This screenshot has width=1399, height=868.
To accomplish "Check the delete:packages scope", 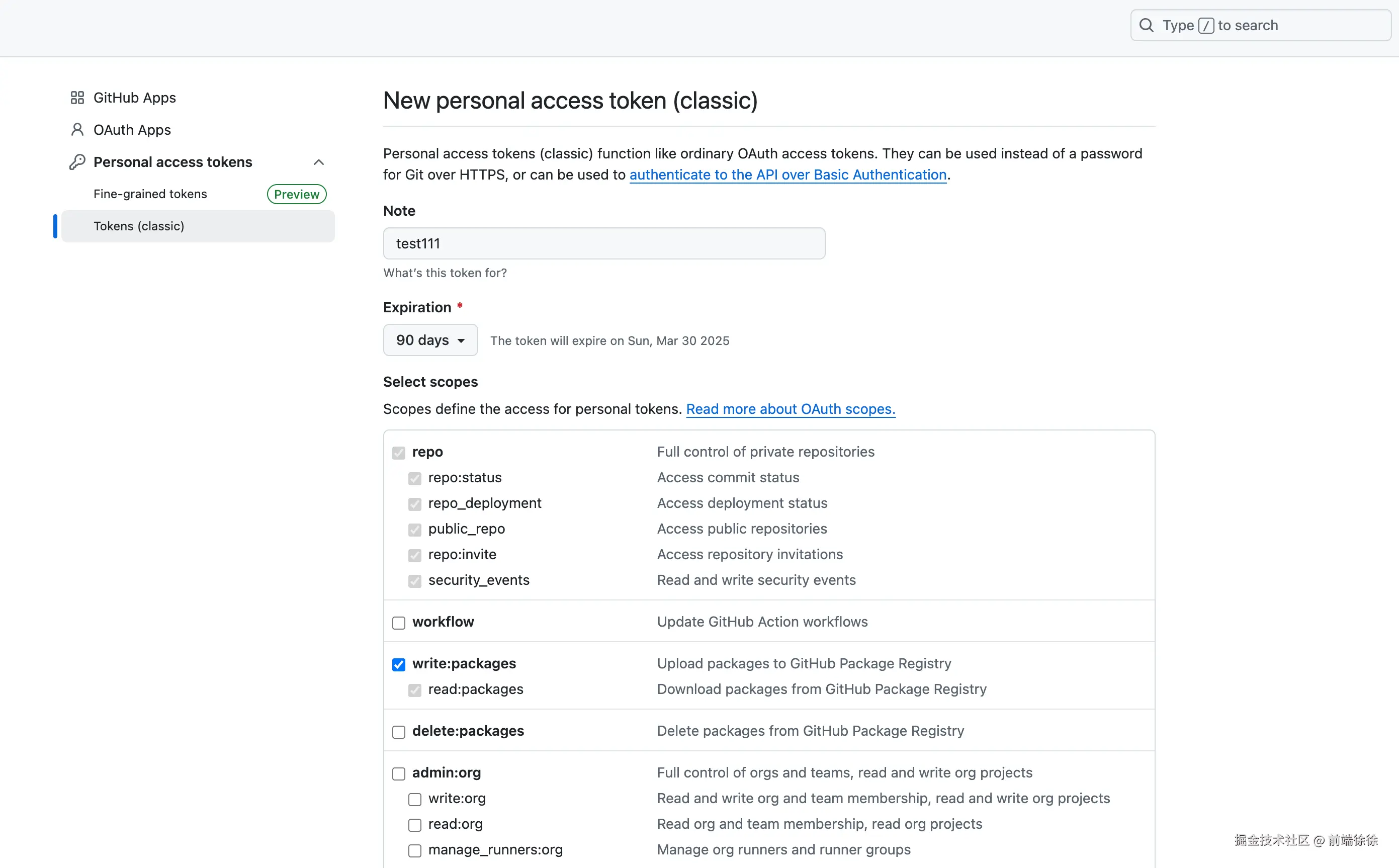I will coord(398,732).
